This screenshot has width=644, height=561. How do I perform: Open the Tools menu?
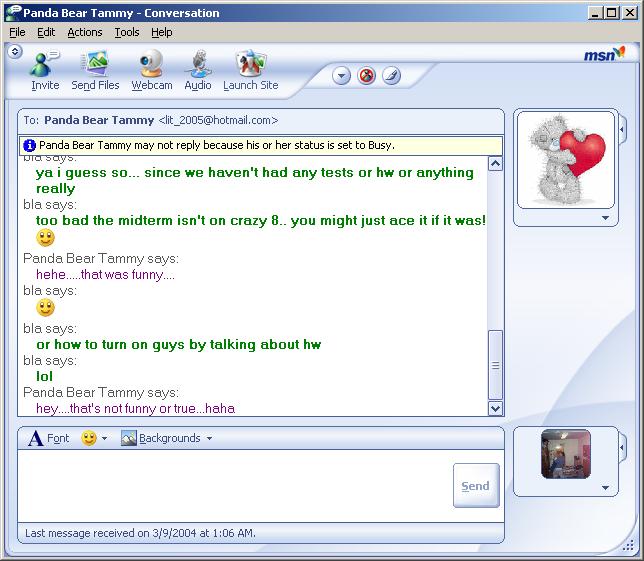pos(127,32)
